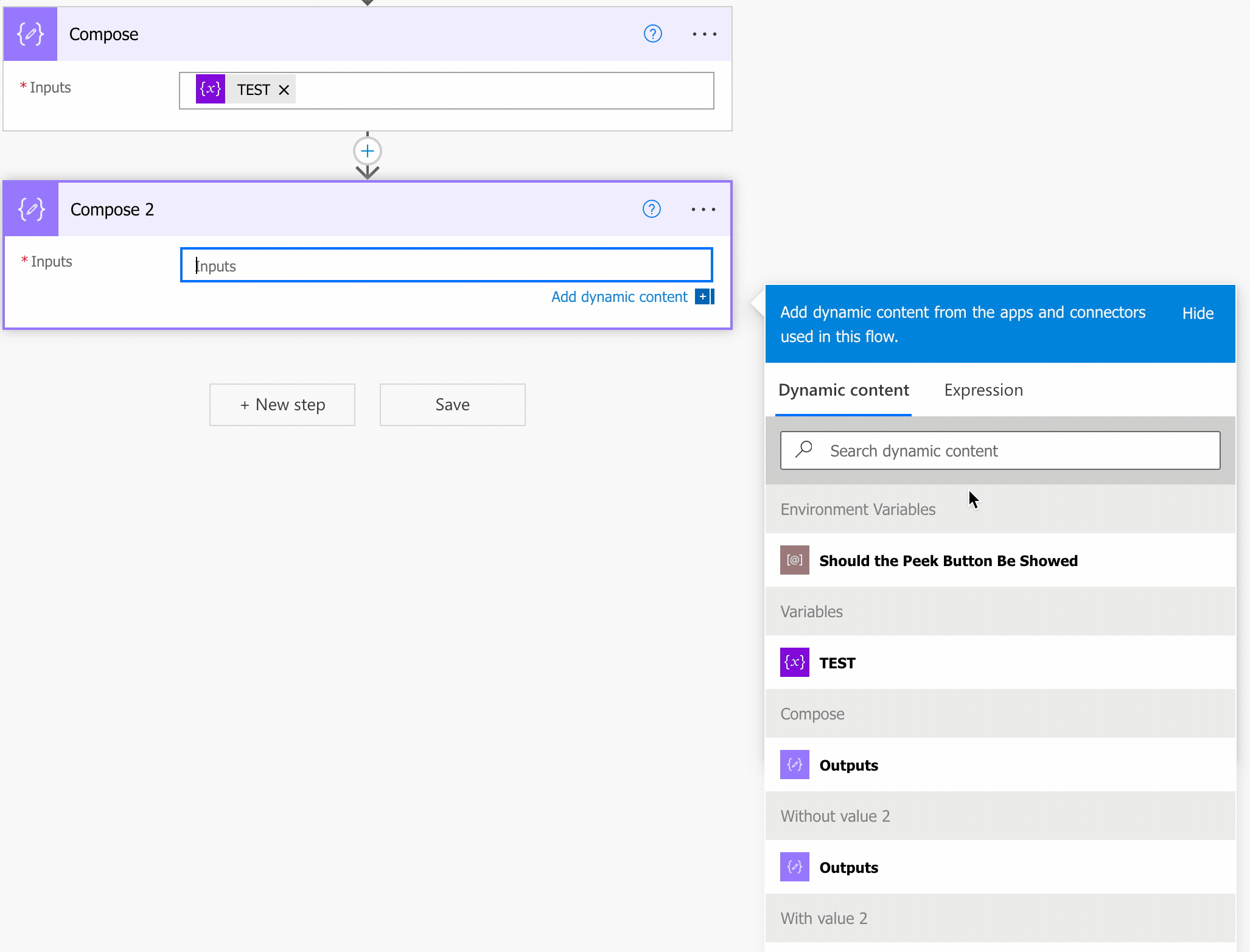The width and height of the screenshot is (1250, 952).
Task: Save the flow
Action: (x=452, y=405)
